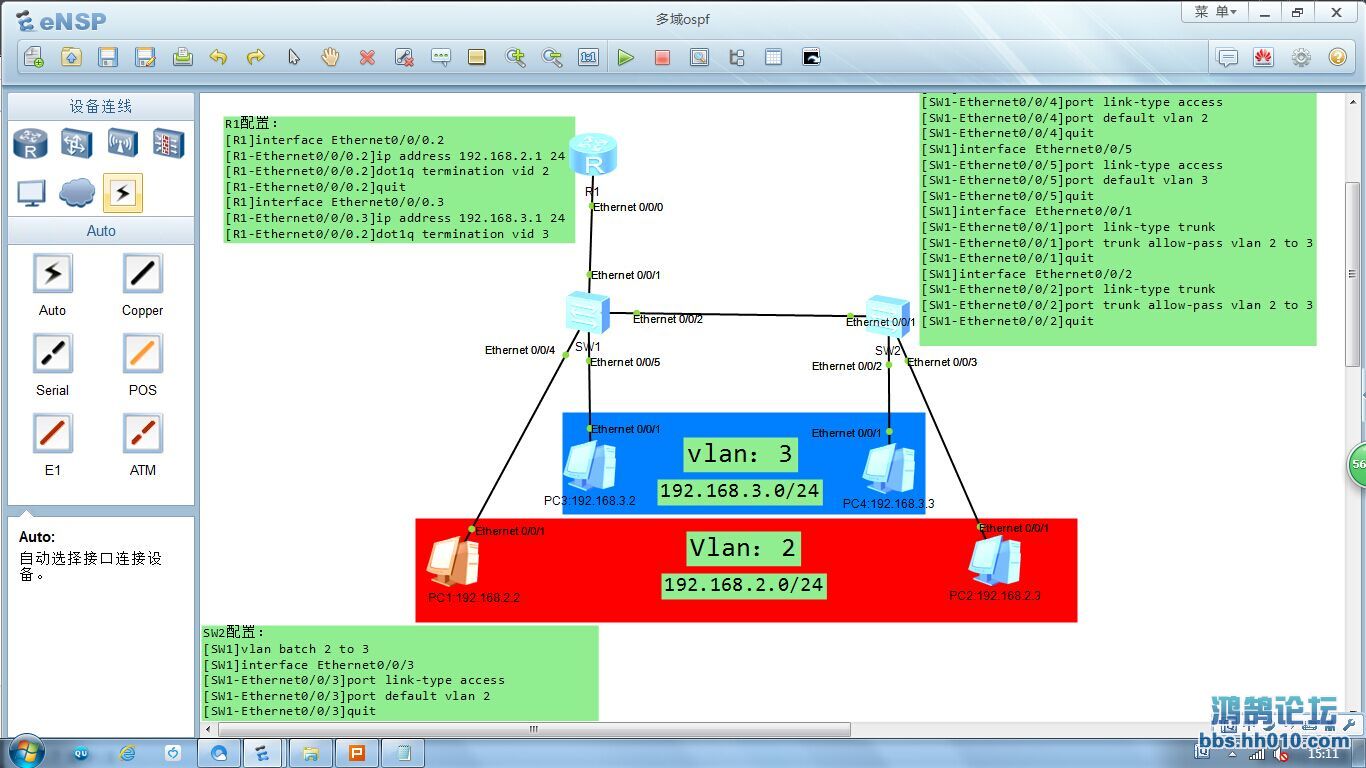Screen dimensions: 1366x768
Task: Add a text note with speech-bubble tool
Action: pos(441,57)
